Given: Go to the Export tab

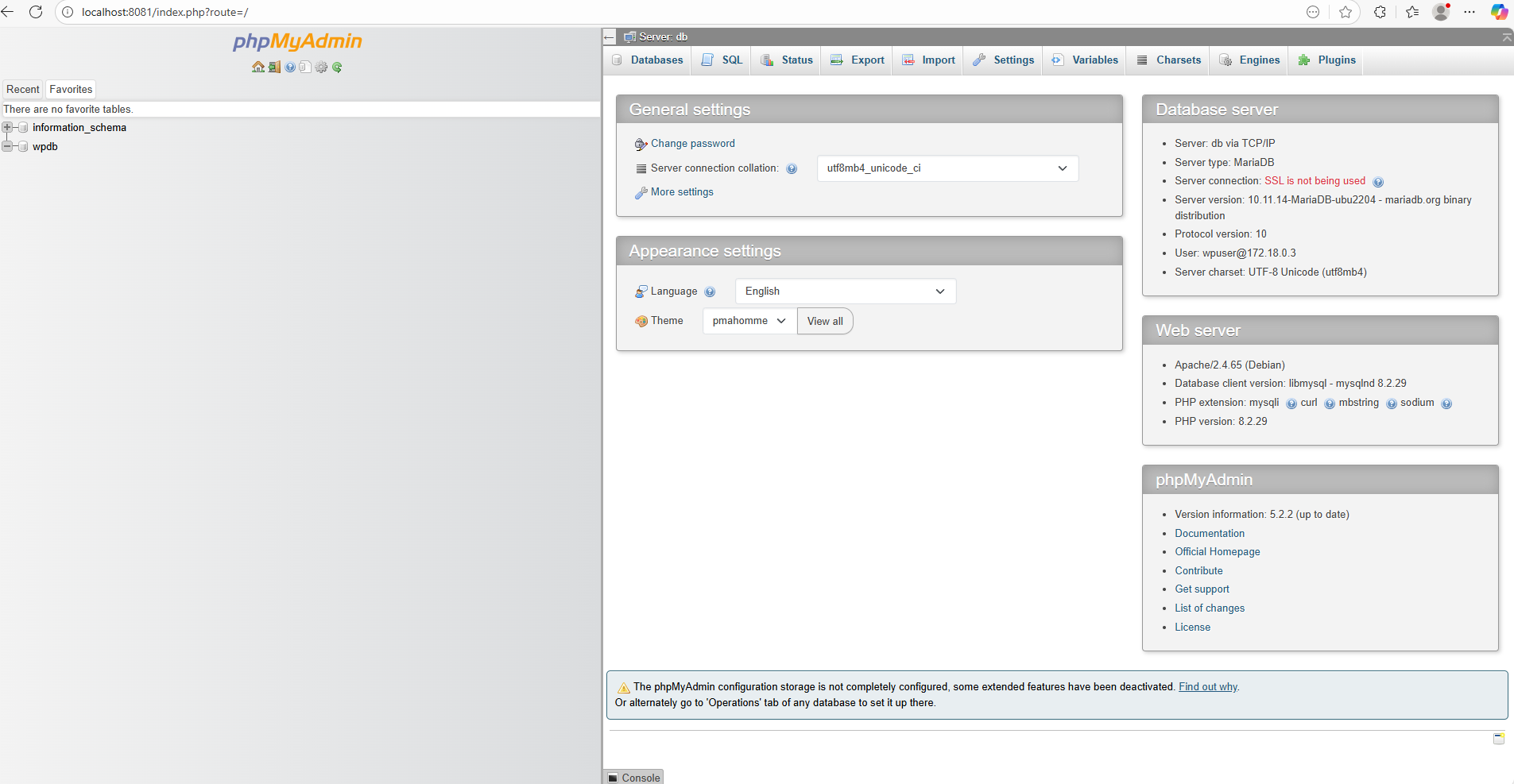Looking at the screenshot, I should click(x=857, y=60).
